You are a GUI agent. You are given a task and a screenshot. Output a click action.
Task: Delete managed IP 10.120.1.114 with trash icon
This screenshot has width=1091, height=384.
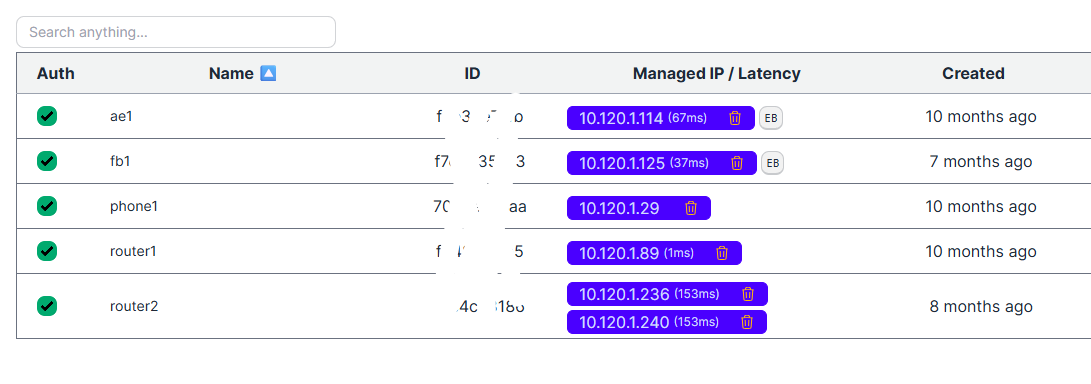tap(735, 118)
